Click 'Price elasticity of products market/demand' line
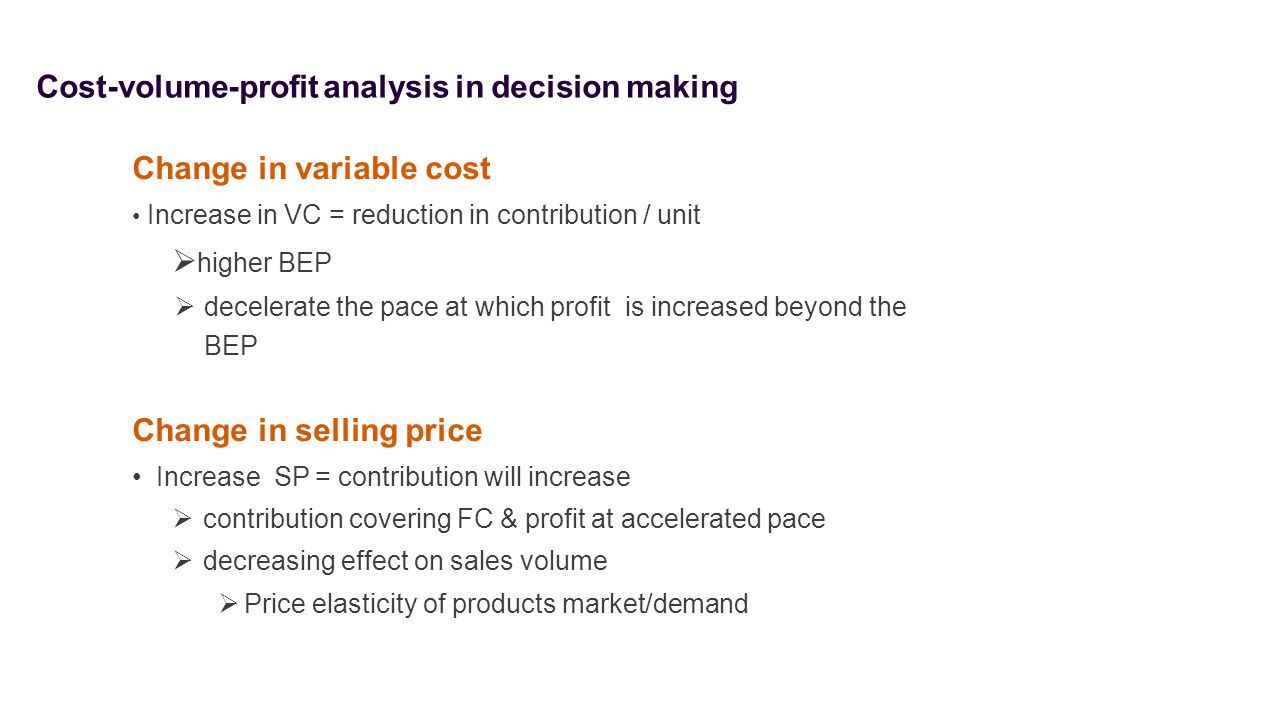 [496, 604]
